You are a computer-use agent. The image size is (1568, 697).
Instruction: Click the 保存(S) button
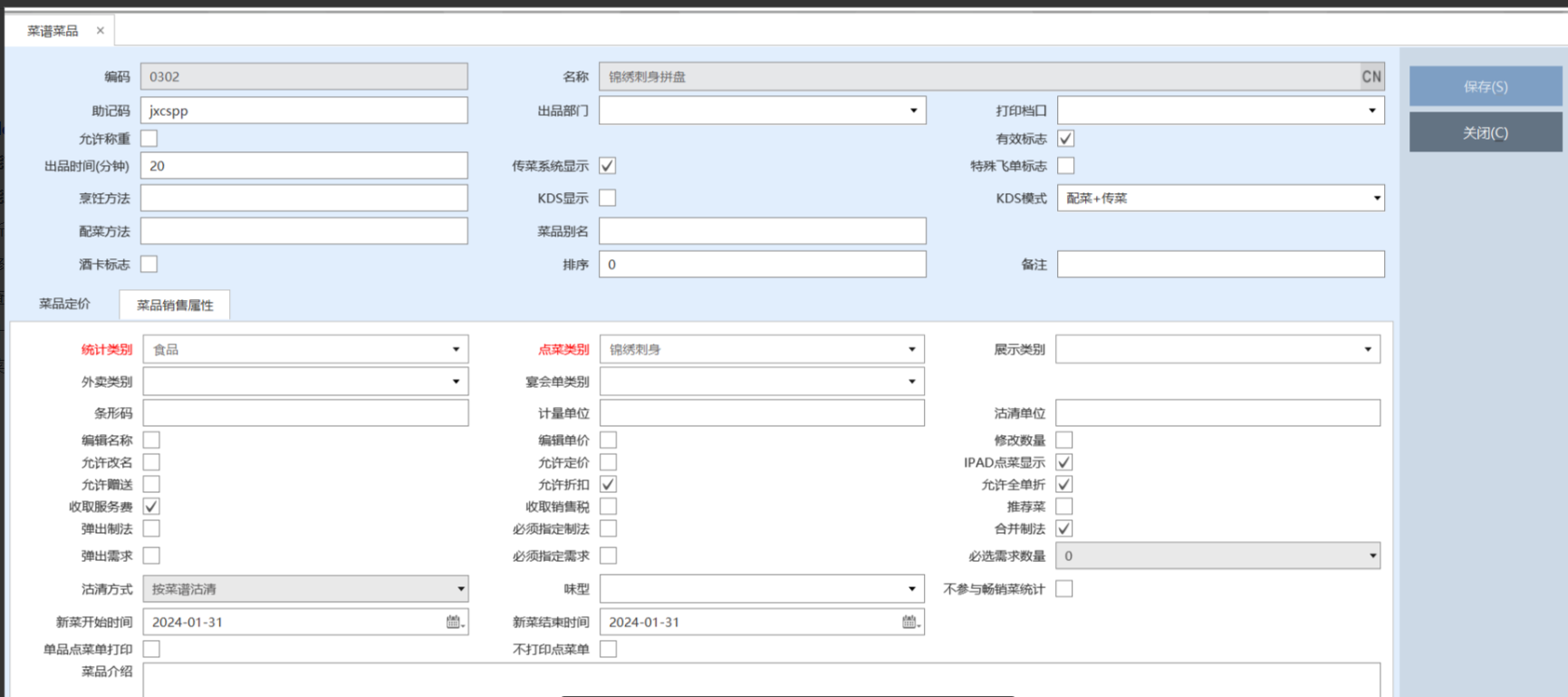click(1485, 87)
